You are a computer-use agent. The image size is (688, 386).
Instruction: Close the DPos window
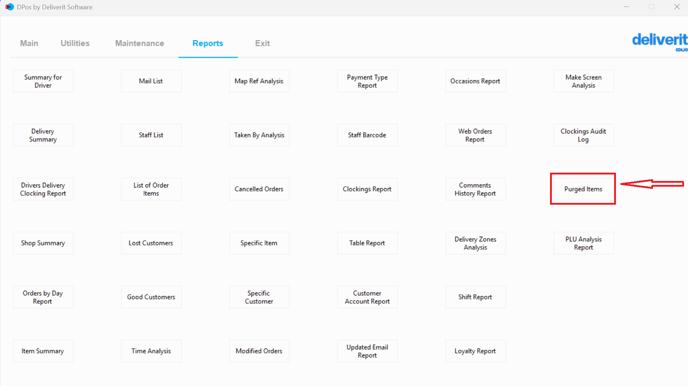tap(677, 7)
